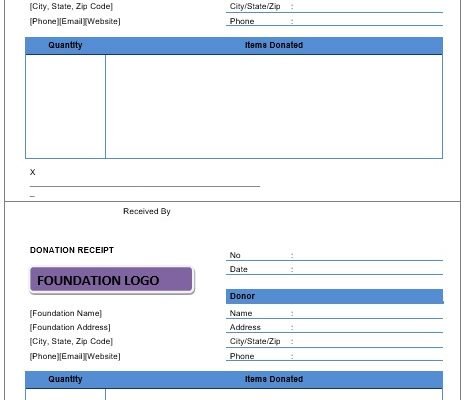Select the [Foundation Address] placeholder

coord(70,327)
